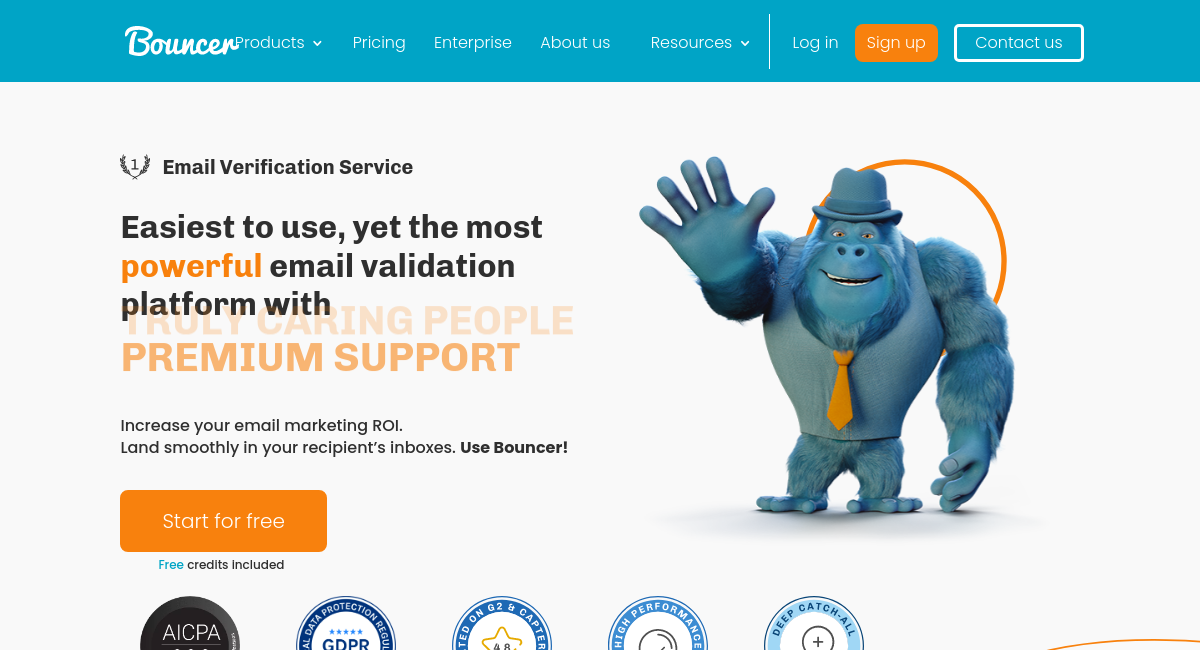Click the Start for free button

click(223, 521)
